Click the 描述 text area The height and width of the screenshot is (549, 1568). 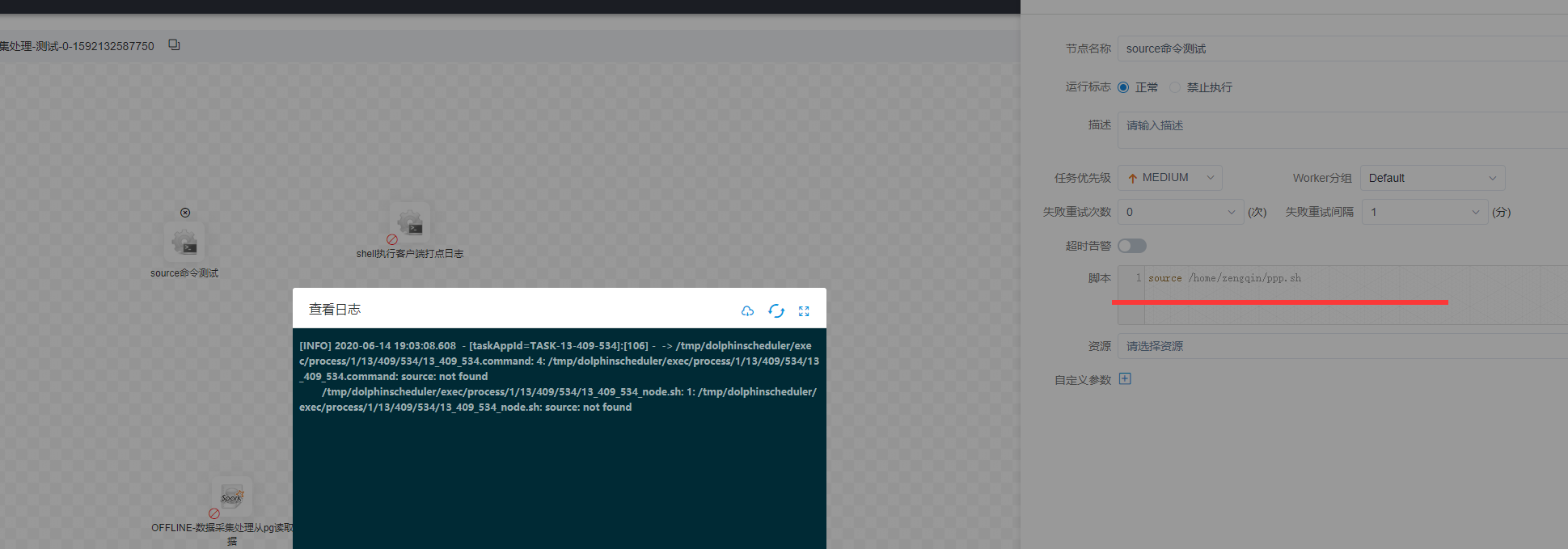click(1342, 130)
